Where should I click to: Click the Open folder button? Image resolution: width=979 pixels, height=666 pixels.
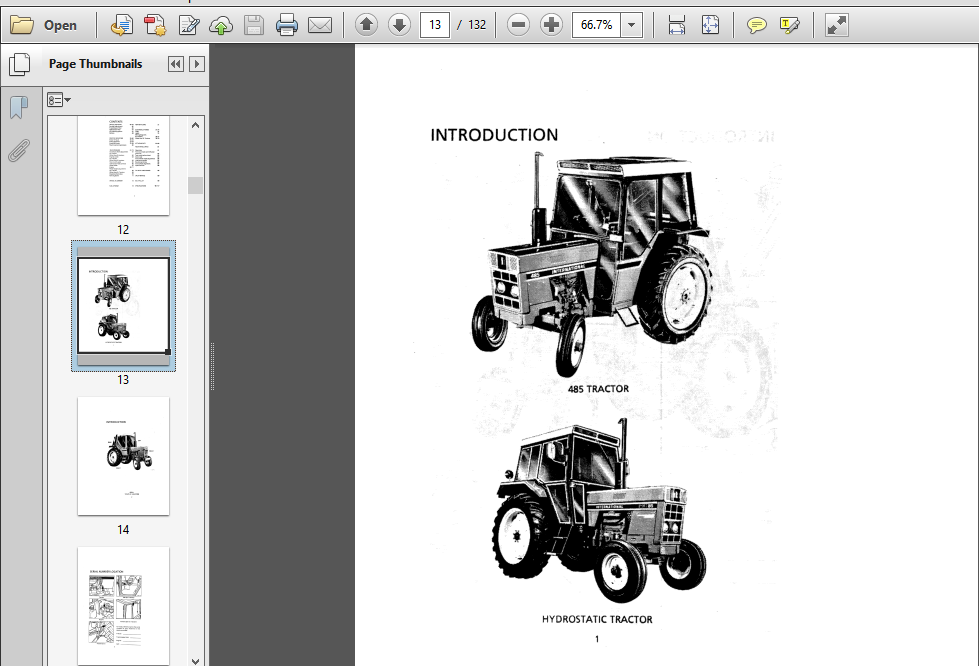coord(44,25)
